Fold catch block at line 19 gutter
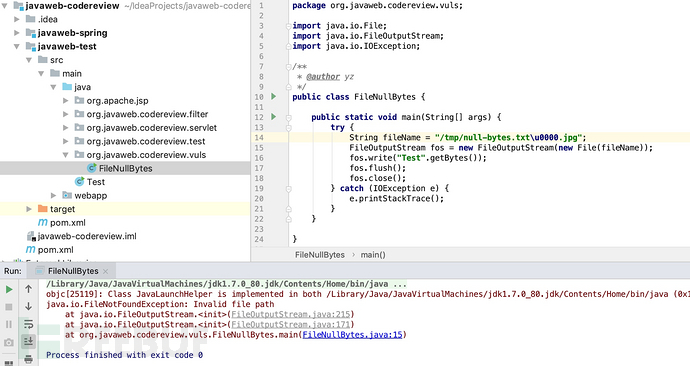This screenshot has width=690, height=366. point(288,189)
